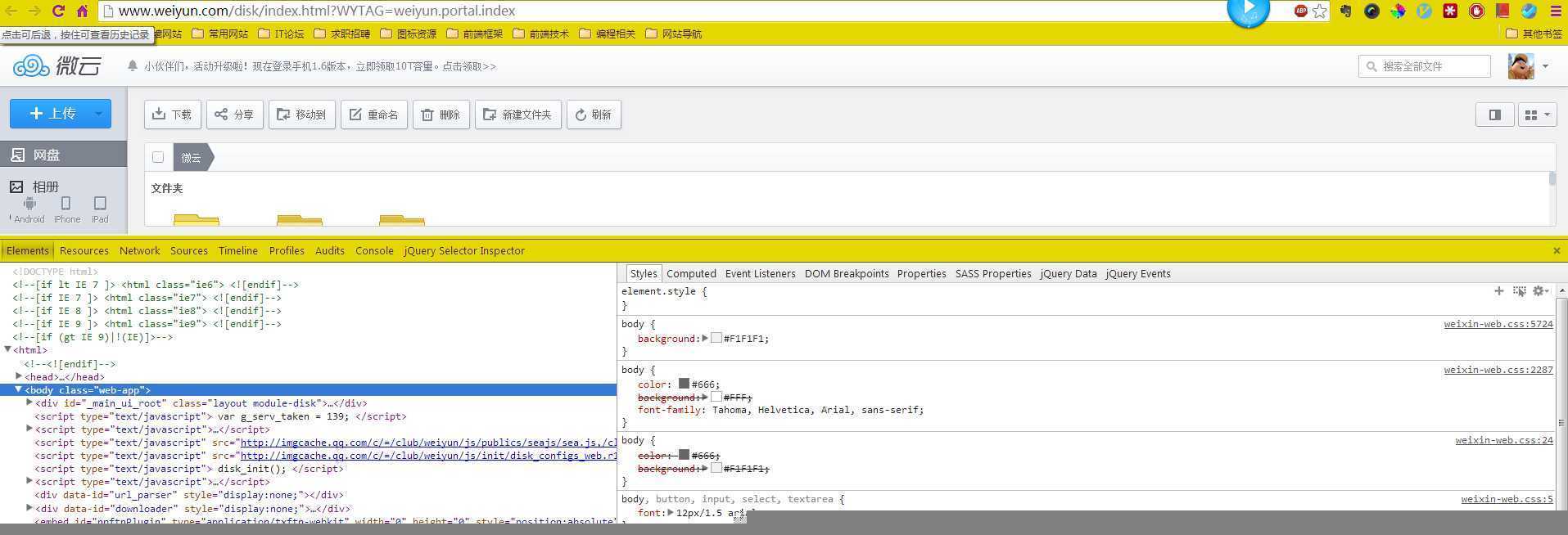Open the SASS Properties tab
Viewport: 1568px width, 535px height.
[x=993, y=274]
